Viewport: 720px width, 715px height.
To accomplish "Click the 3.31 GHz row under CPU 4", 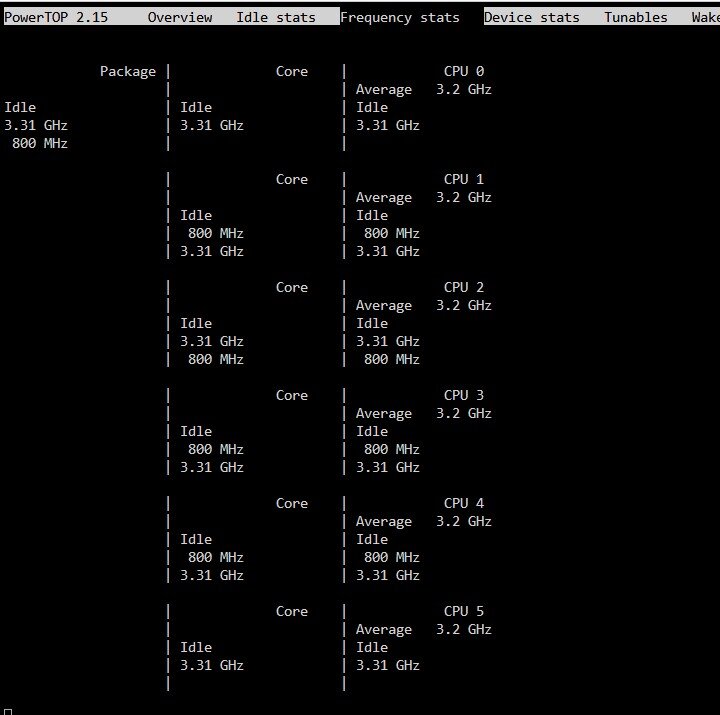I will point(388,575).
